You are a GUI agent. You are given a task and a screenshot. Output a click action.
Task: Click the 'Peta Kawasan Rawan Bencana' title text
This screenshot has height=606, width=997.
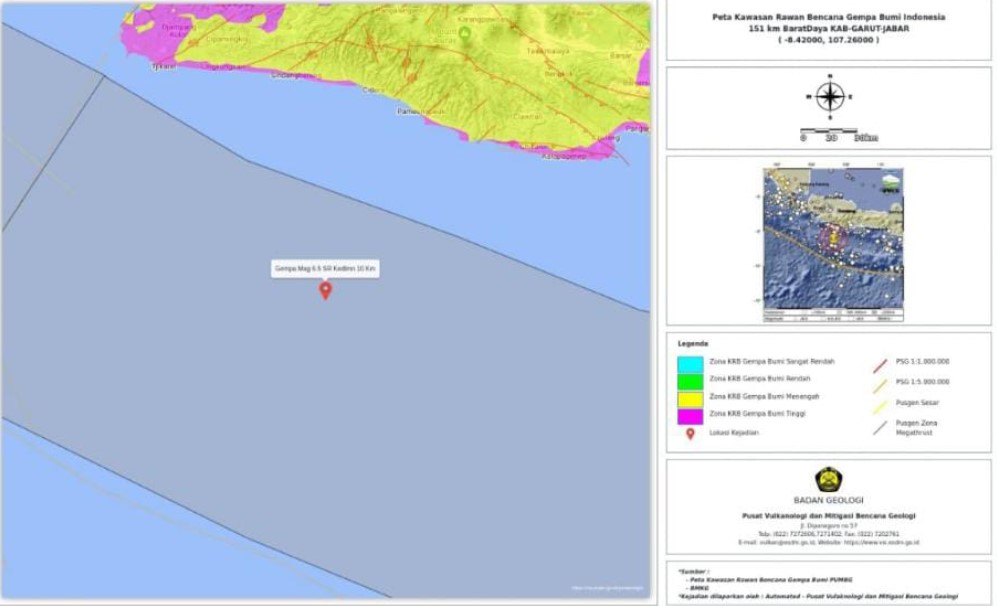pos(829,17)
